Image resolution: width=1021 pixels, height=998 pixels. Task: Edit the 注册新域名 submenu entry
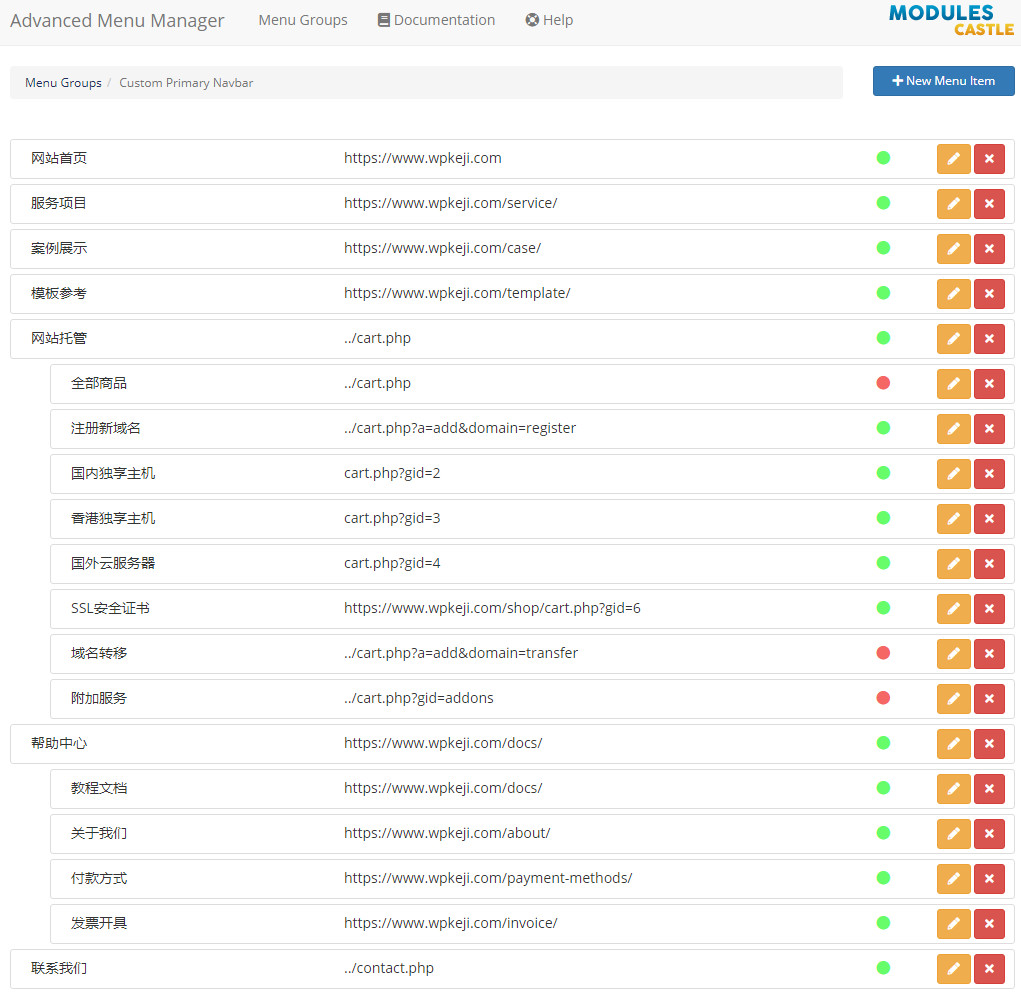click(x=953, y=428)
